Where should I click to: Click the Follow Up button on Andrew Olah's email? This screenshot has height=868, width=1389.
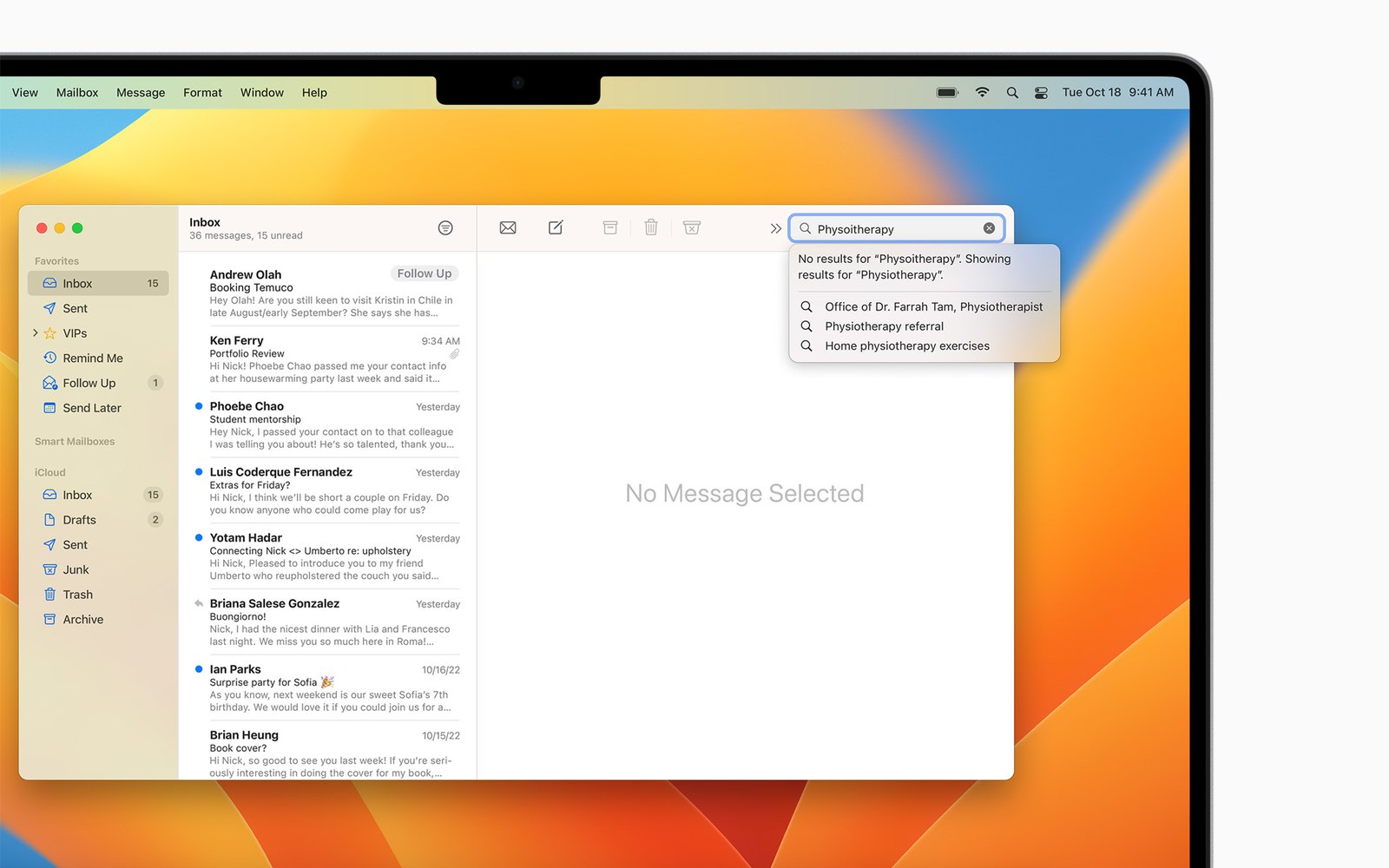(425, 273)
